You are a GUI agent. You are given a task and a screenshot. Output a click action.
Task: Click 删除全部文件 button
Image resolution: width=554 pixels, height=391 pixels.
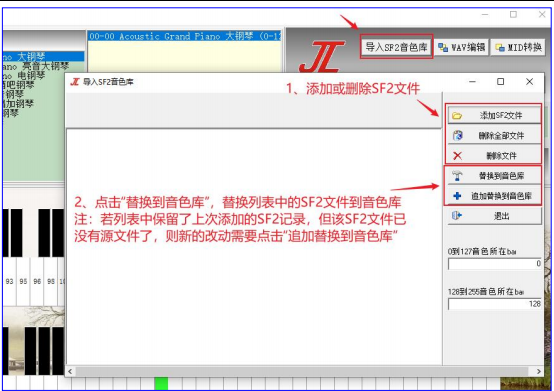tap(494, 135)
